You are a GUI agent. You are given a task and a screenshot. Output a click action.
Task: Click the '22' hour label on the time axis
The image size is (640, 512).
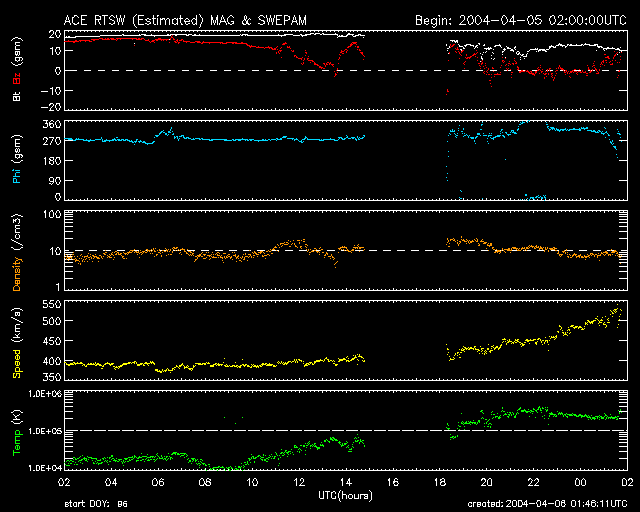[533, 482]
